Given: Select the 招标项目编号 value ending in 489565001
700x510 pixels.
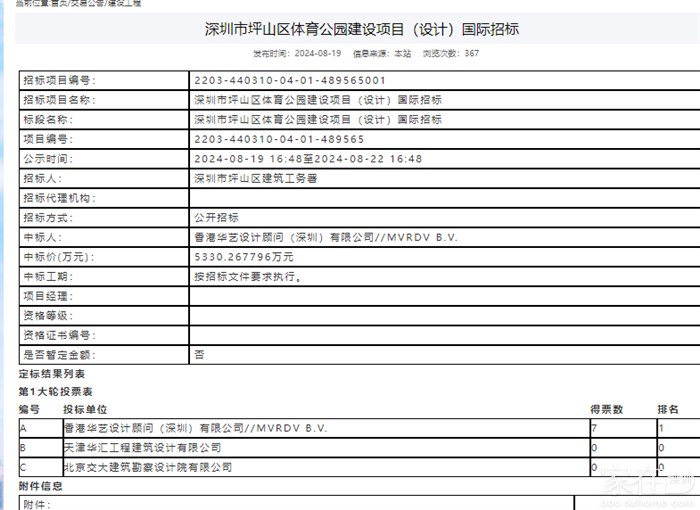Looking at the screenshot, I should [x=289, y=80].
